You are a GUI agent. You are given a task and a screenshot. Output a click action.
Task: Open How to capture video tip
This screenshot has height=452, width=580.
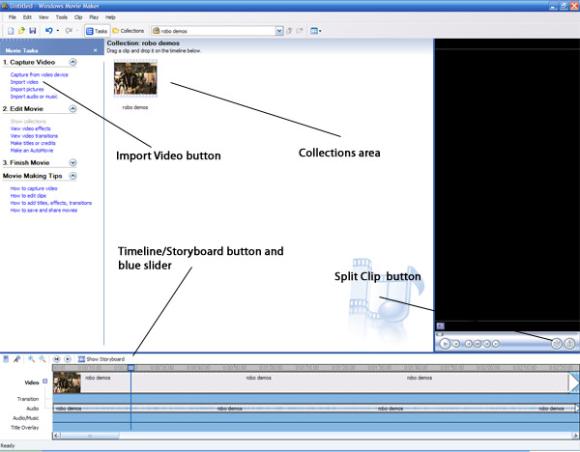click(34, 189)
